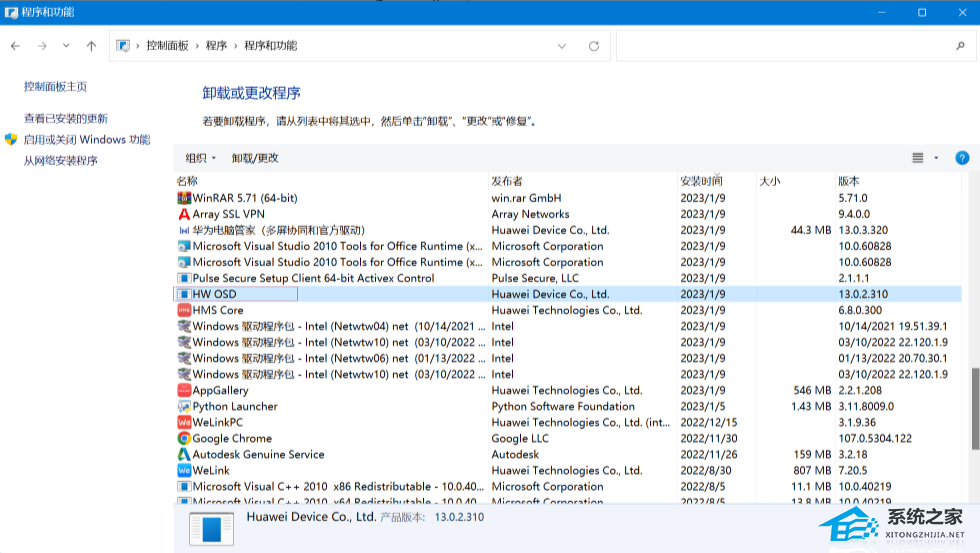Click publisher win.rar GmbH cell
This screenshot has width=980, height=553.
point(526,198)
